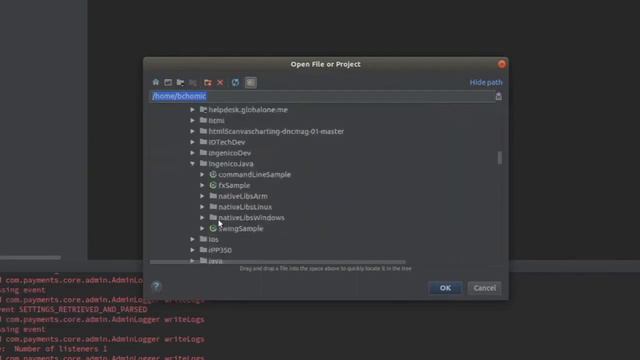Click the Hide path link

point(486,82)
